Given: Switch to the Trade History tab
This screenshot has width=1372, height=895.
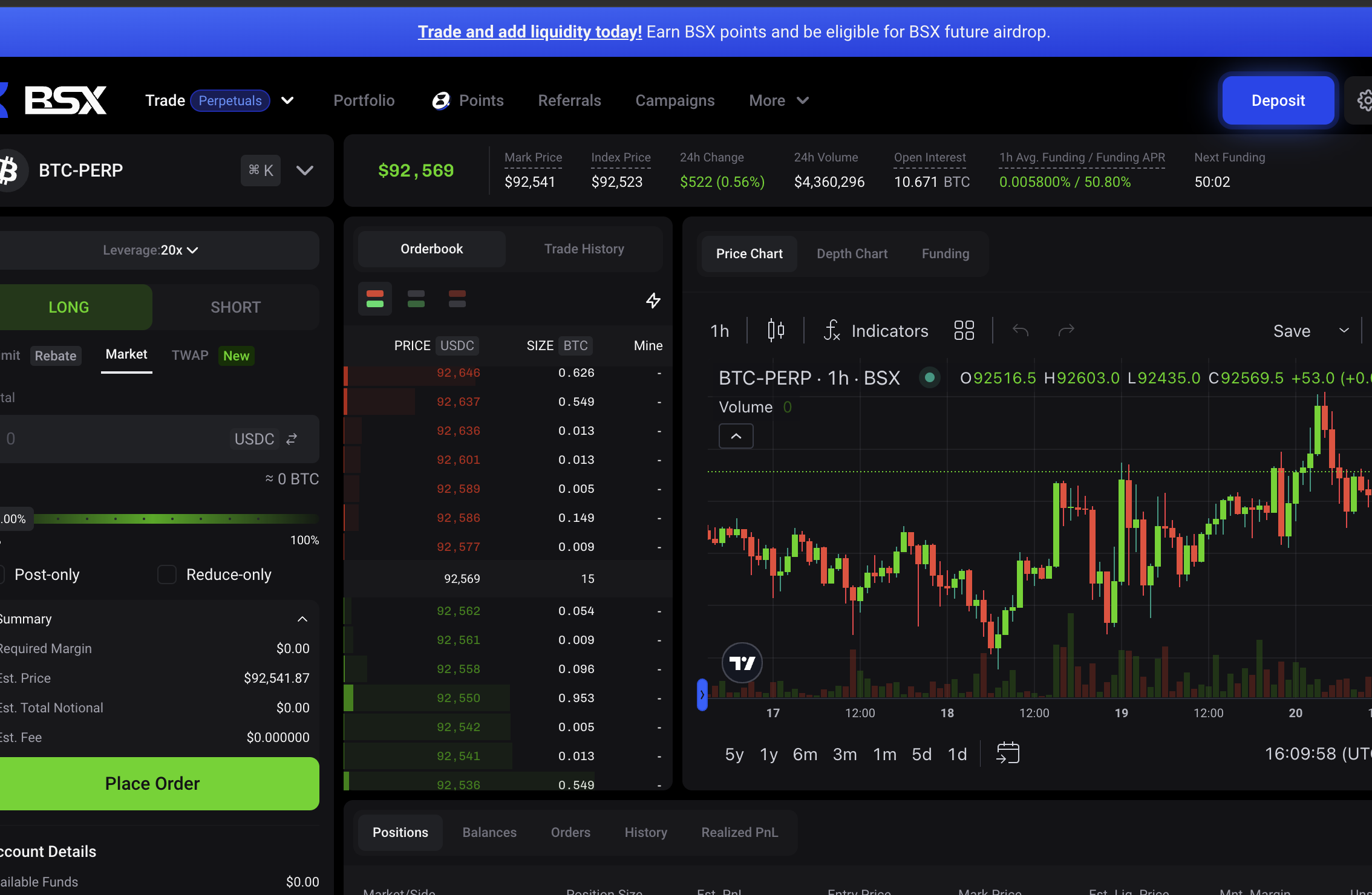Looking at the screenshot, I should [584, 249].
